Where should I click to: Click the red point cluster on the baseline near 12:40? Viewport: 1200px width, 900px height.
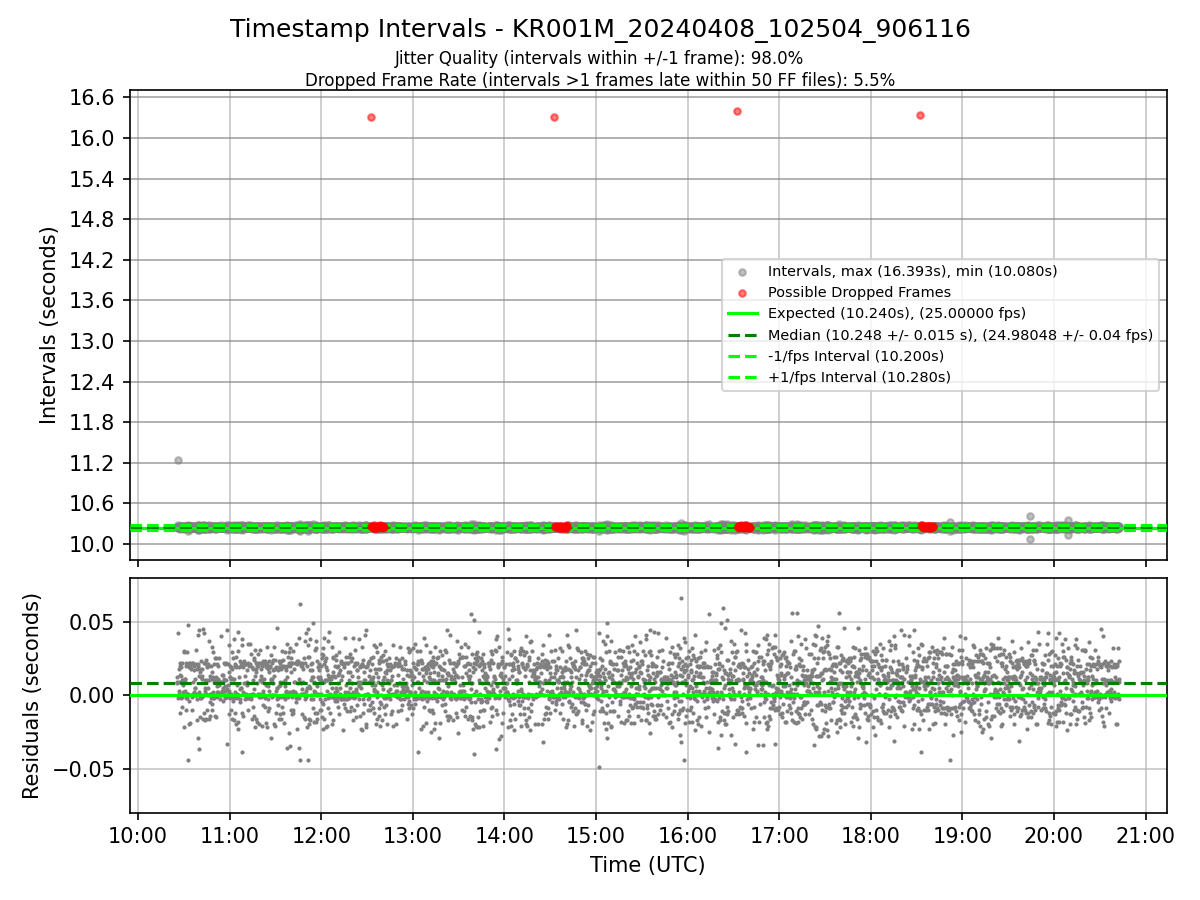[x=377, y=527]
